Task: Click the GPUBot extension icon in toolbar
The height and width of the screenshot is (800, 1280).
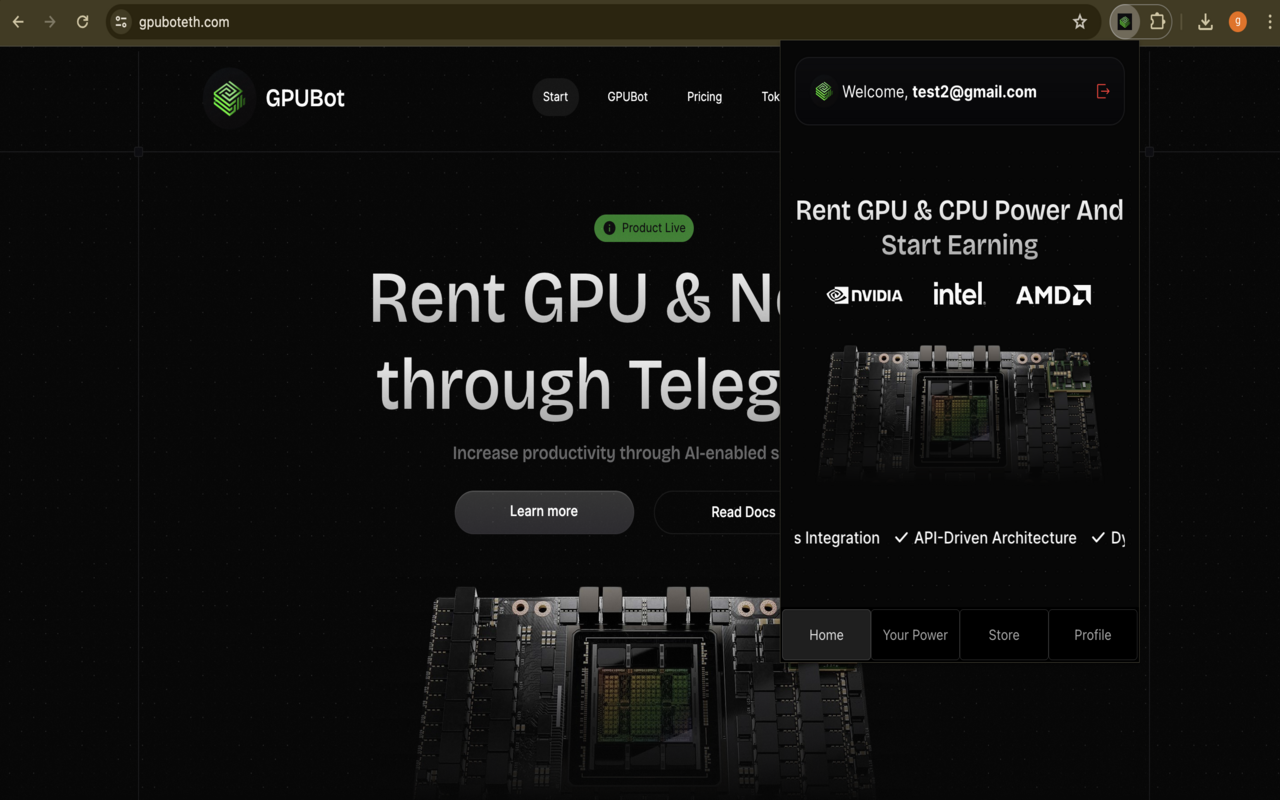Action: pos(1125,21)
